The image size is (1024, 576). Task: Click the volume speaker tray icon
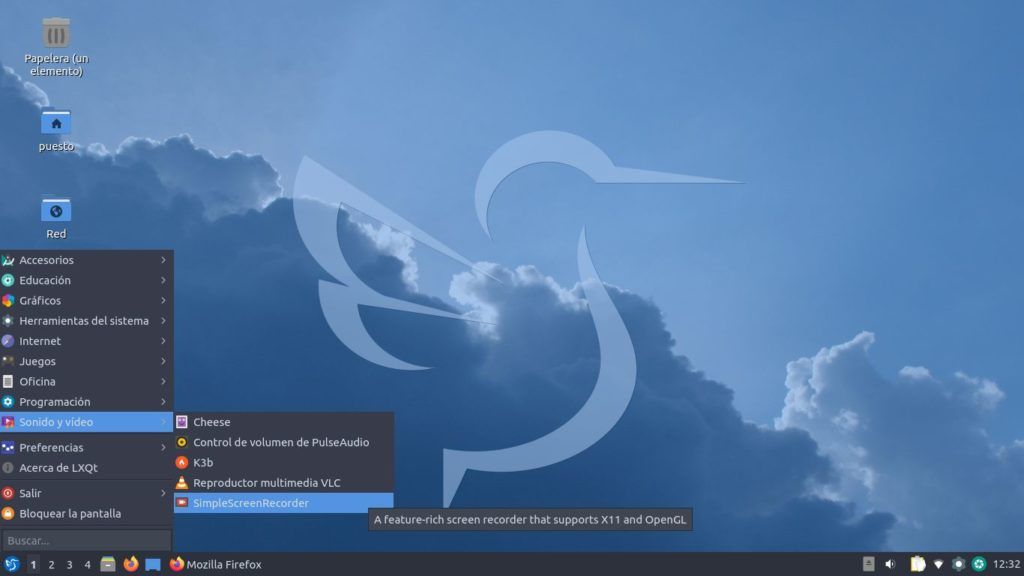click(x=890, y=564)
